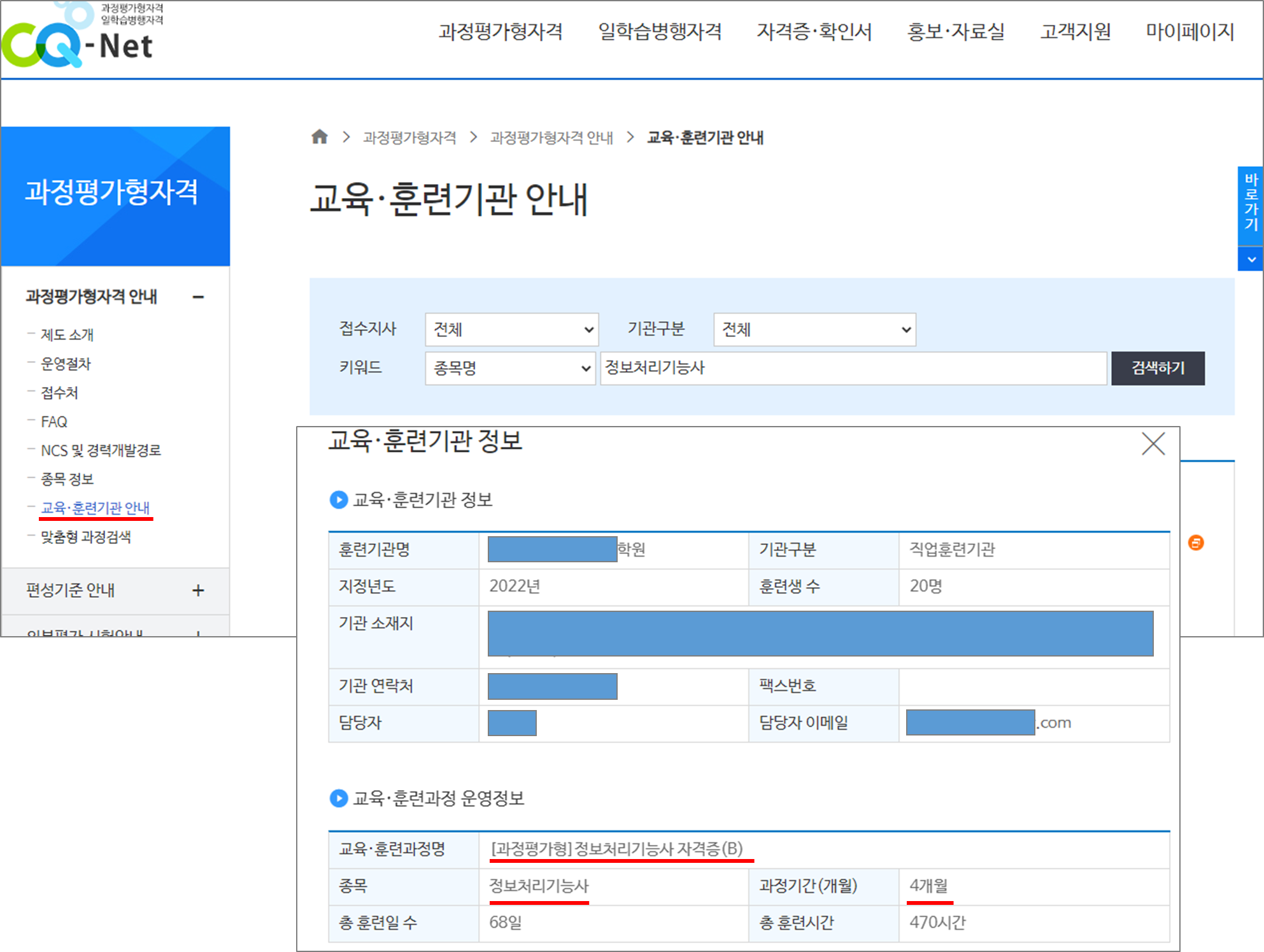Open the 일학습병행자격 top menu

(x=660, y=31)
